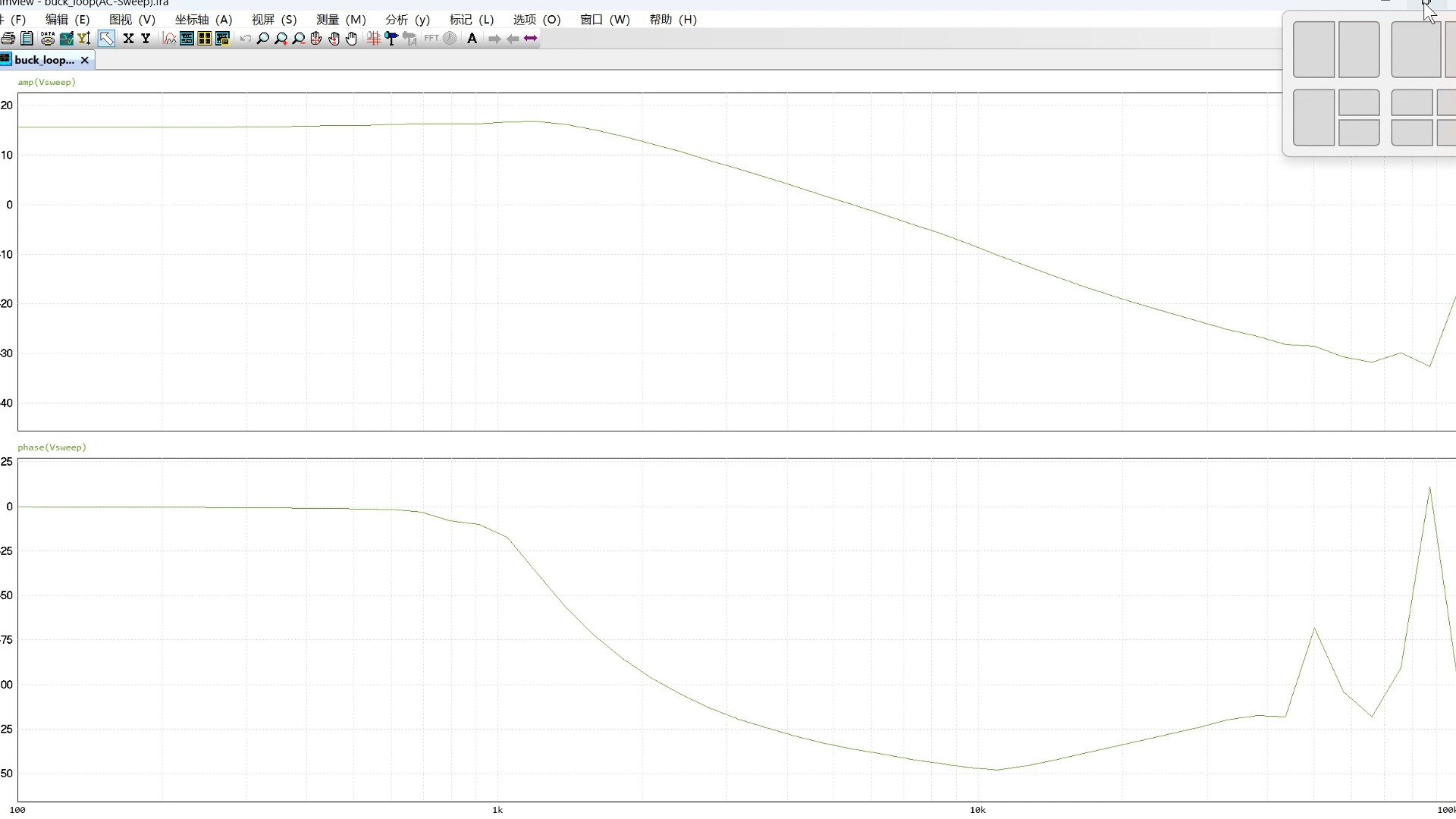This screenshot has height=819, width=1456.
Task: Click the DATA view icon
Action: pyautogui.click(x=47, y=39)
